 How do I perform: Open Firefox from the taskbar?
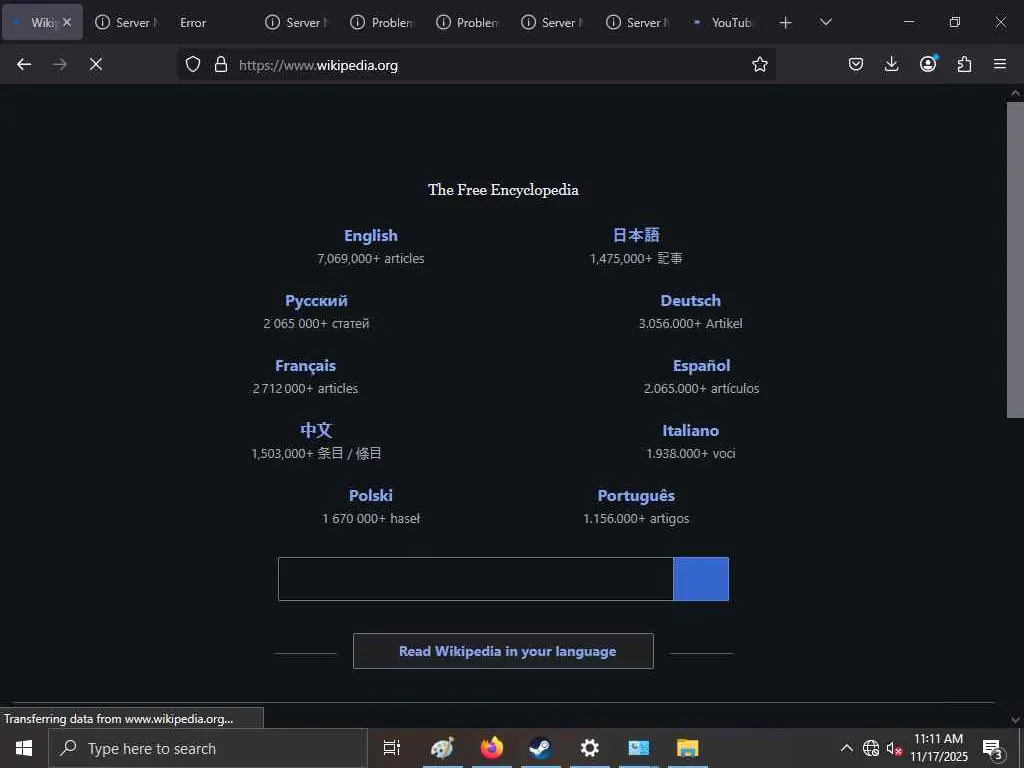tap(492, 748)
